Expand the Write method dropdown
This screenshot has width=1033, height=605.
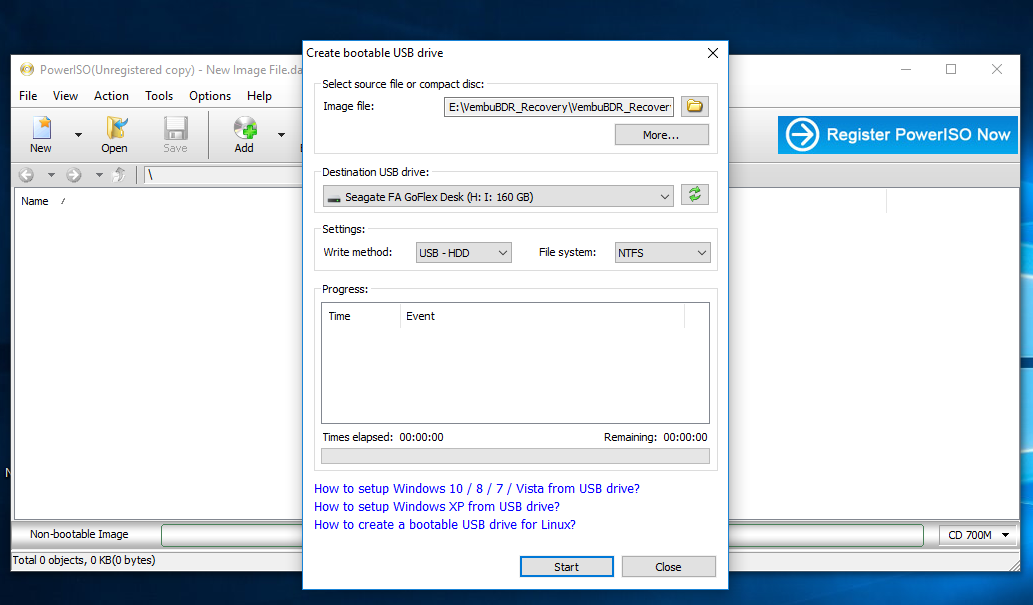coord(464,252)
